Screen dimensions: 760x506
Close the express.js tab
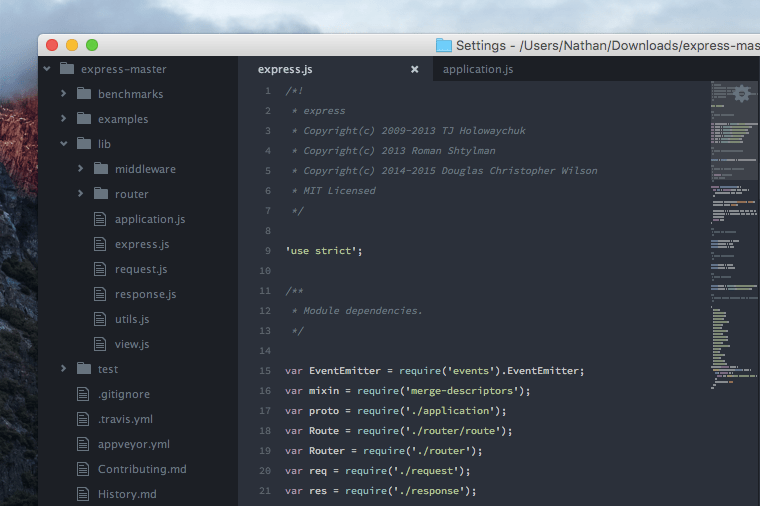414,69
